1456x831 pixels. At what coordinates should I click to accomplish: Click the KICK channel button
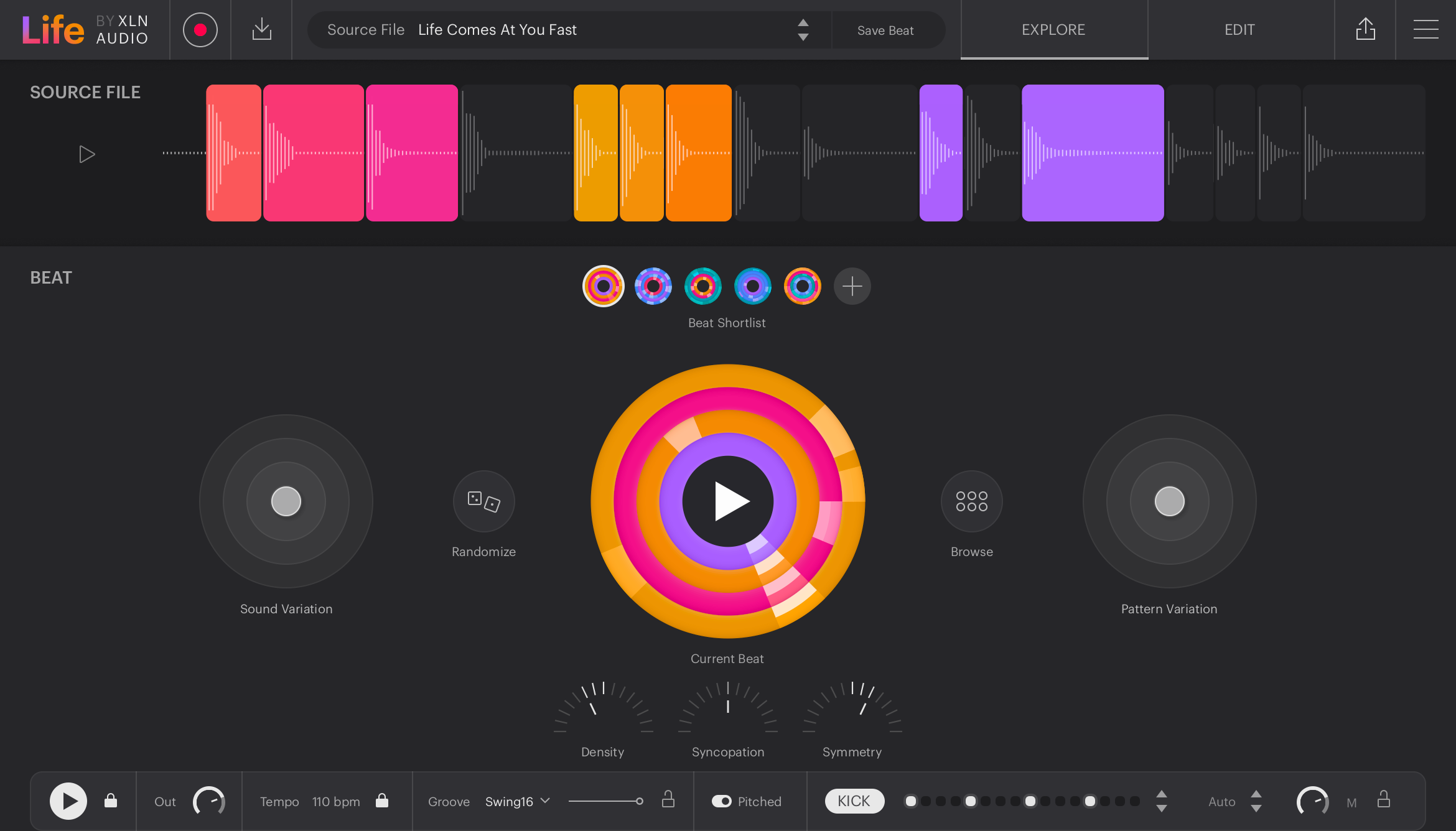point(854,801)
